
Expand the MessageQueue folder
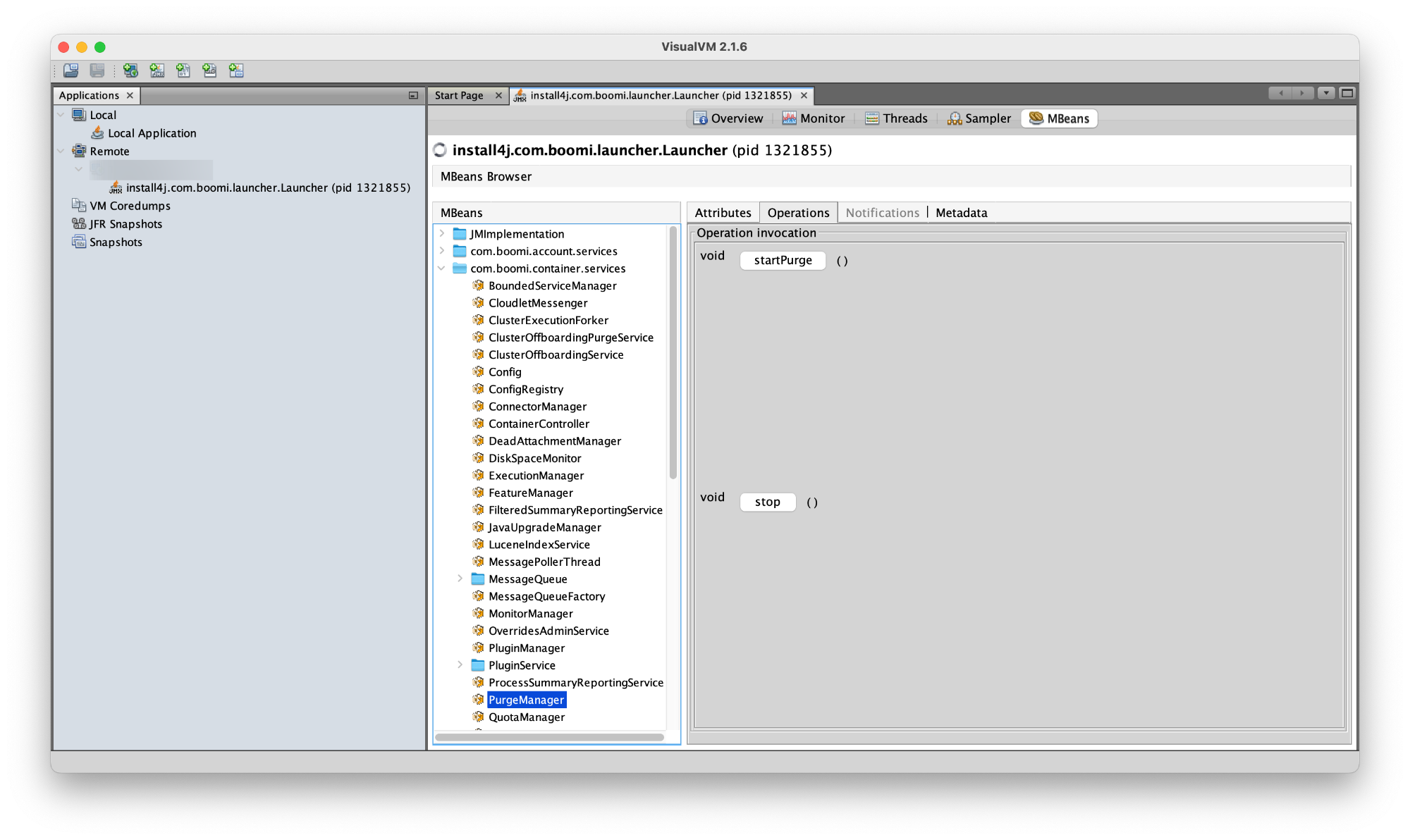pos(460,579)
